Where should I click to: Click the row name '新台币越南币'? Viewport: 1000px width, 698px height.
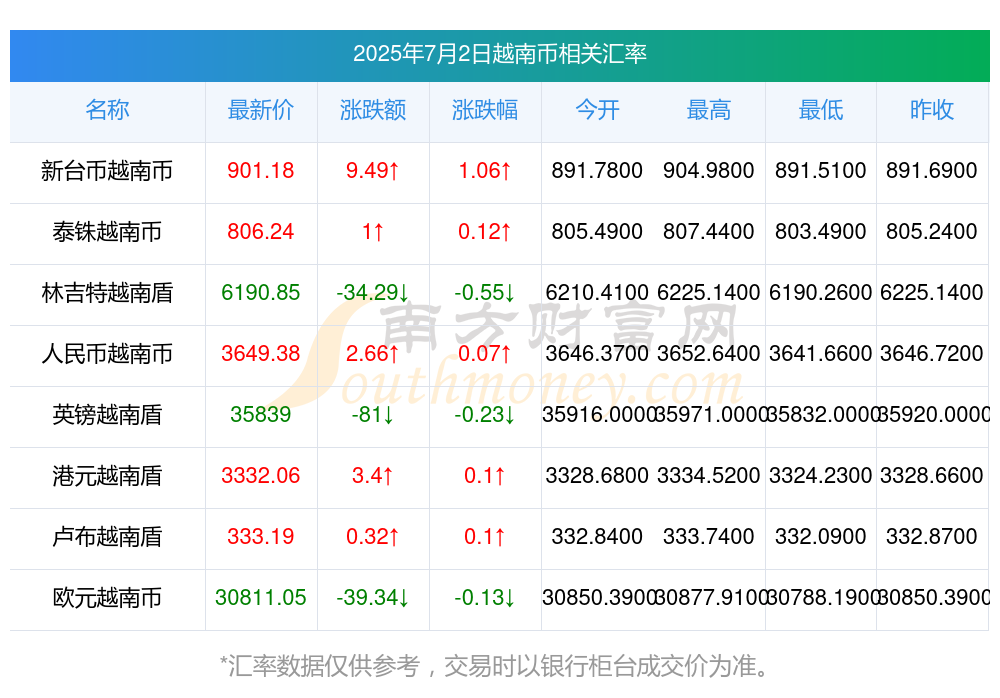(107, 171)
